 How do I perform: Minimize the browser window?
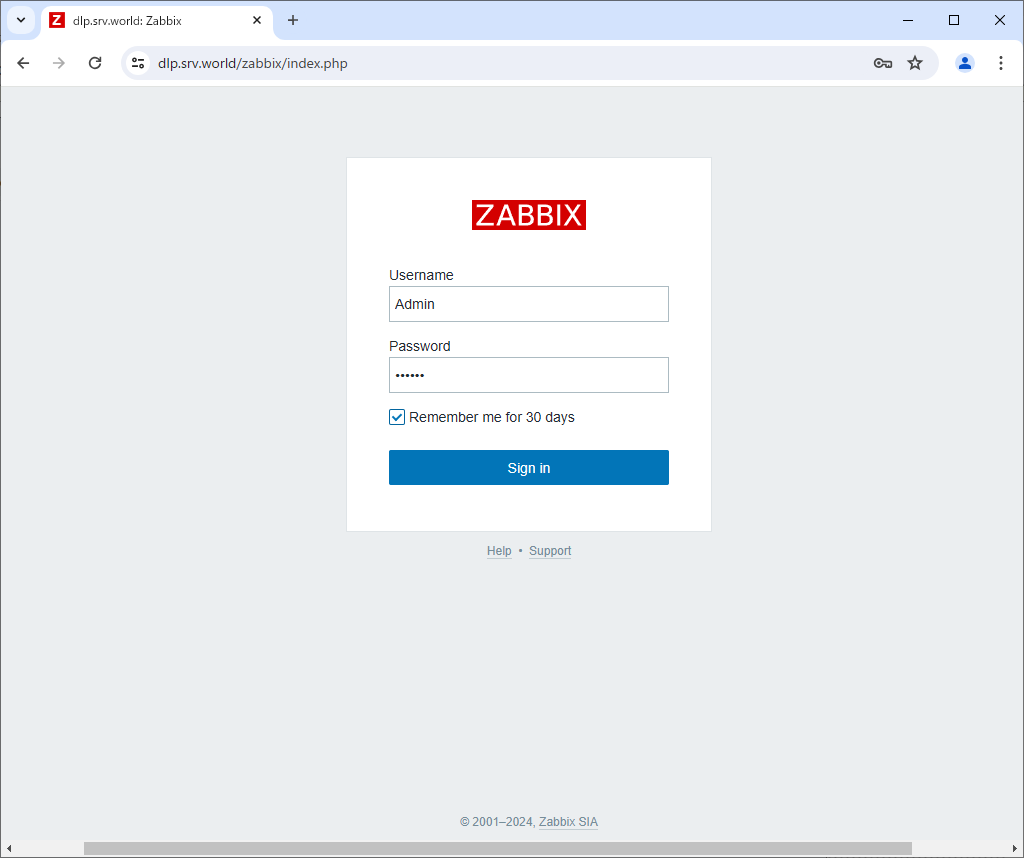[x=908, y=20]
